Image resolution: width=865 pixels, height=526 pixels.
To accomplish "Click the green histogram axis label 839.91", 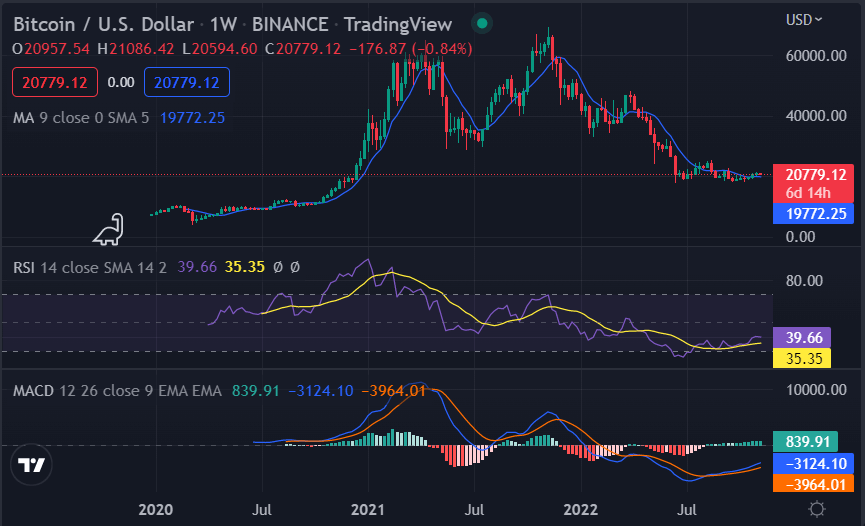I will (805, 442).
